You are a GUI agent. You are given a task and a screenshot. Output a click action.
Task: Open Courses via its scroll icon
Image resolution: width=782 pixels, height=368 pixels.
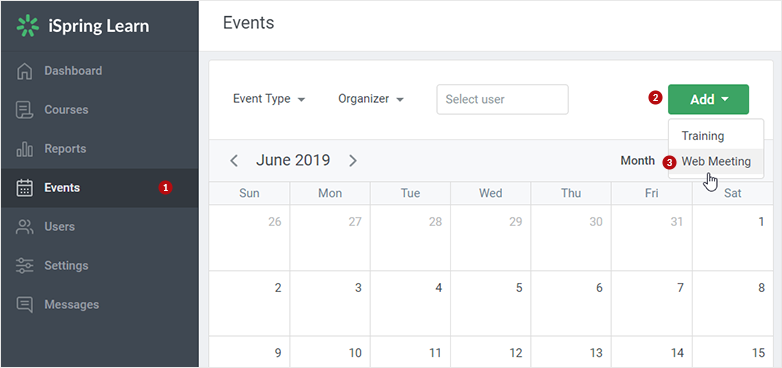[x=24, y=110]
